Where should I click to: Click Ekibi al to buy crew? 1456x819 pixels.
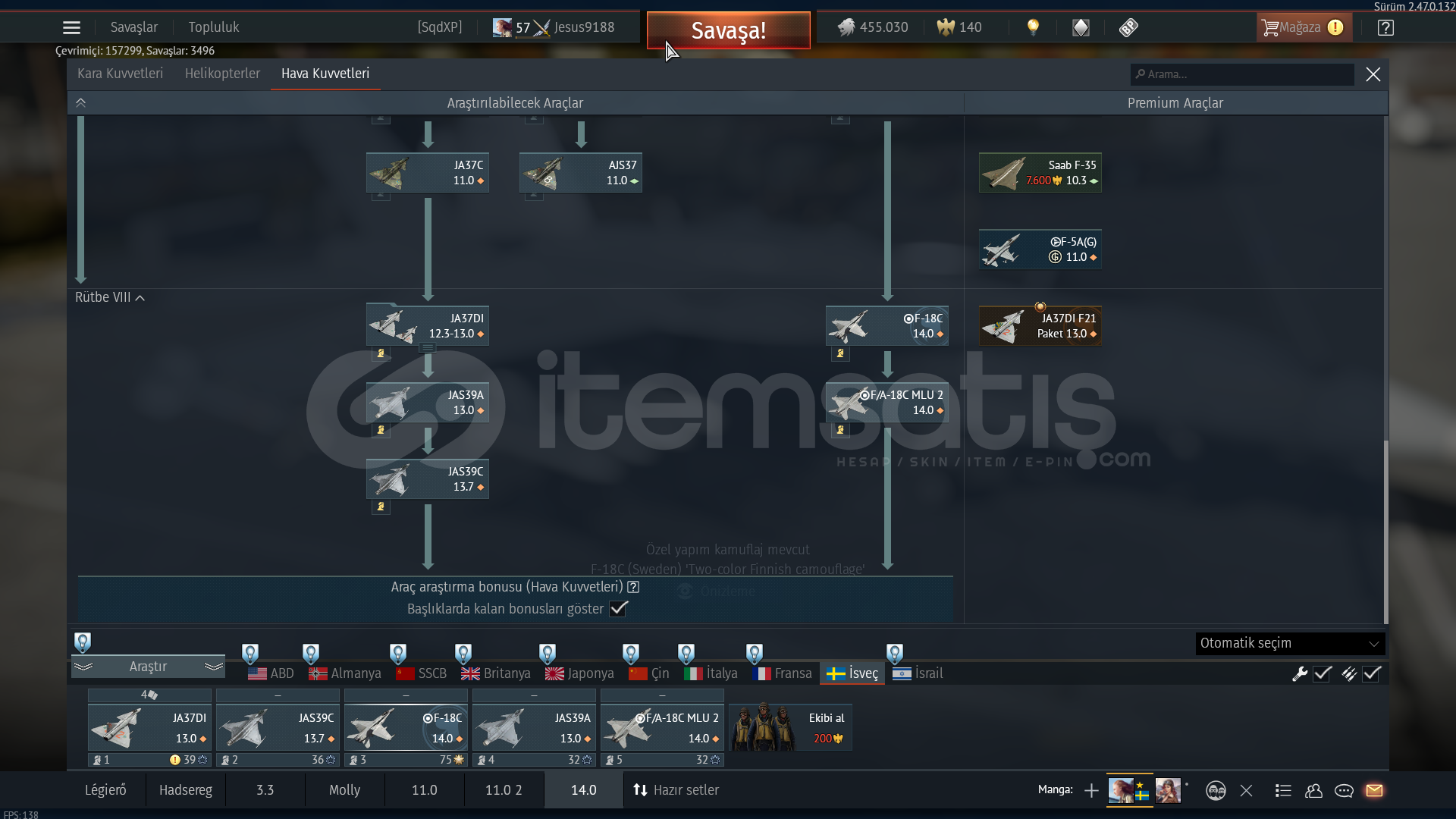click(790, 728)
